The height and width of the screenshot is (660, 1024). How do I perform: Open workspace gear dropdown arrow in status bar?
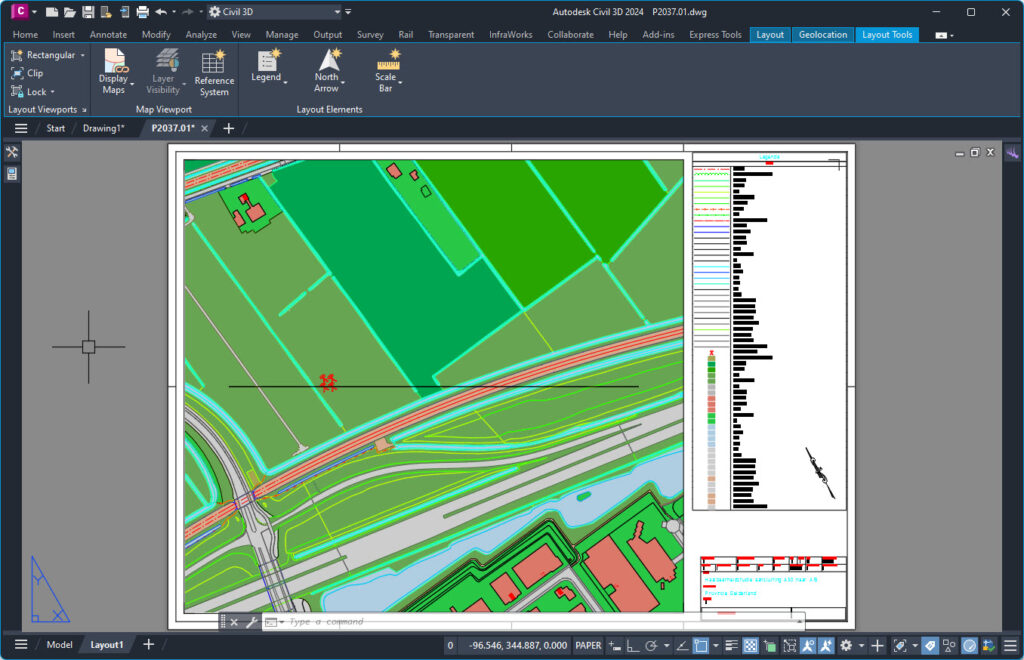[x=861, y=646]
